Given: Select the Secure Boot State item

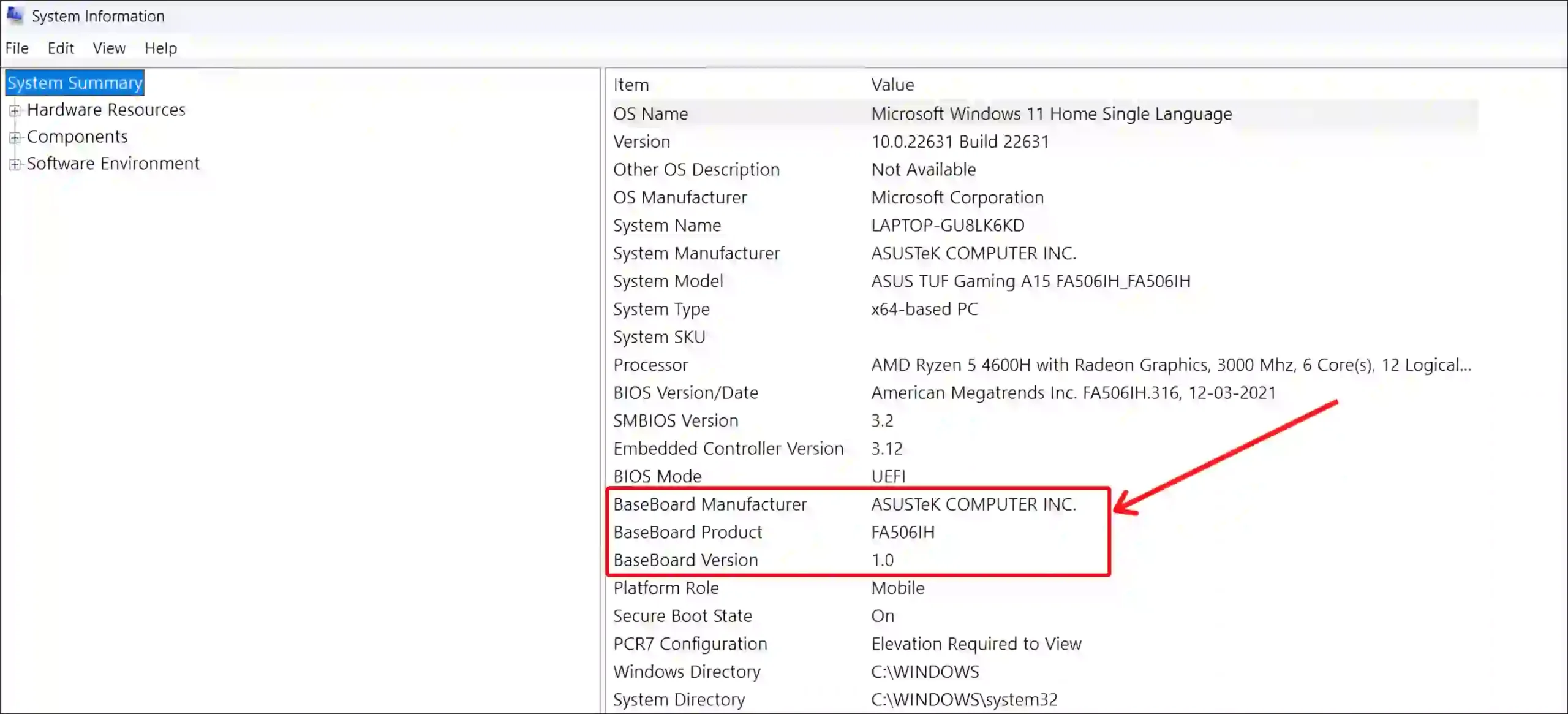Looking at the screenshot, I should (x=682, y=616).
